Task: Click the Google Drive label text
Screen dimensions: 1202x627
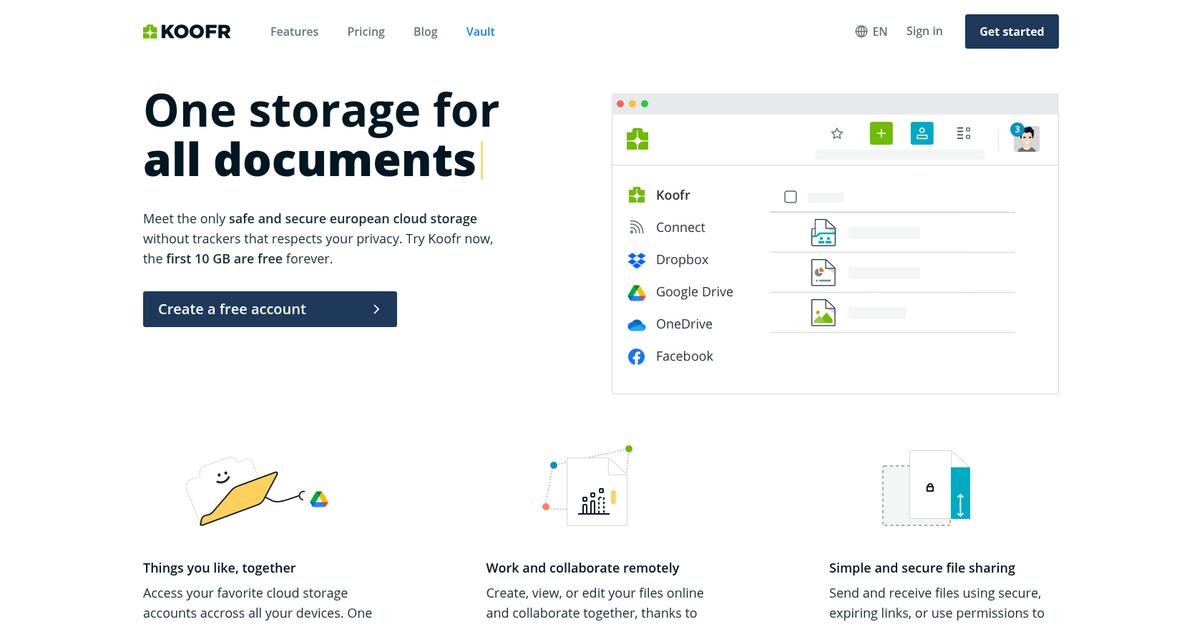Action: [694, 292]
